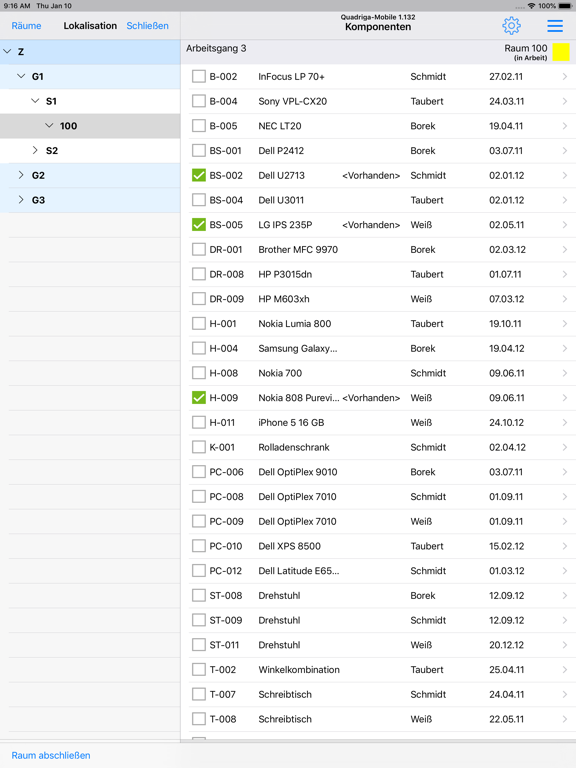Tap the Wi-Fi icon in status bar
The height and width of the screenshot is (768, 576).
(531, 6)
